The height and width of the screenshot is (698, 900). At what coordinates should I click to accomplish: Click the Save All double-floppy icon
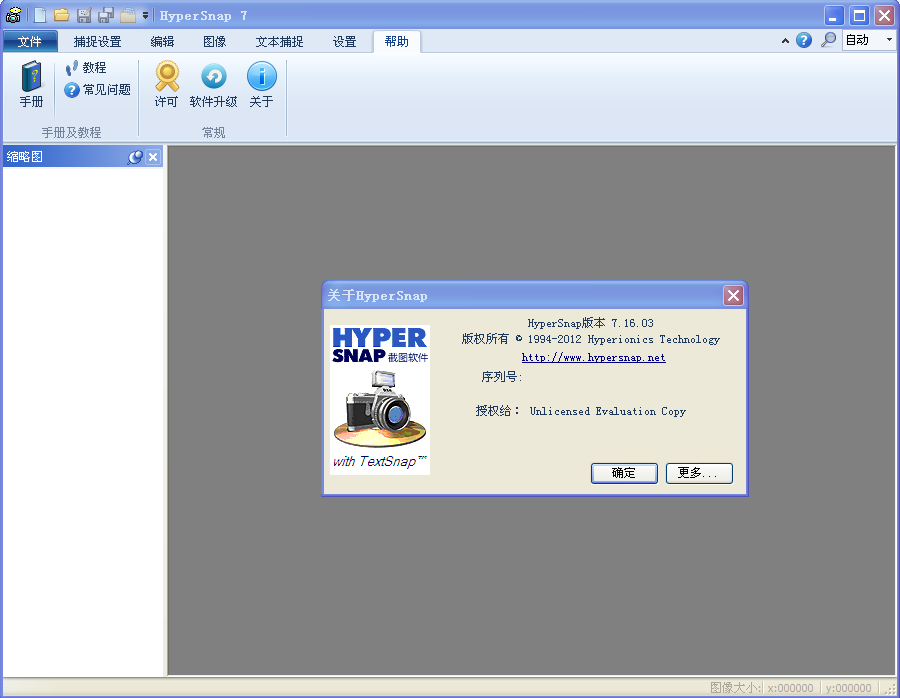pos(106,15)
